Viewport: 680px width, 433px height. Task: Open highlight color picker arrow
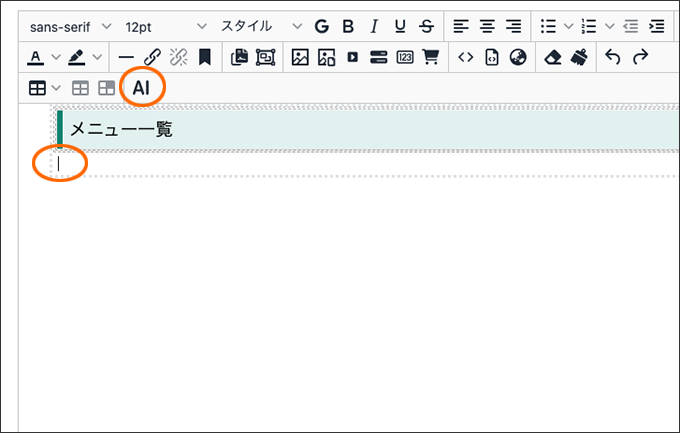click(x=97, y=57)
